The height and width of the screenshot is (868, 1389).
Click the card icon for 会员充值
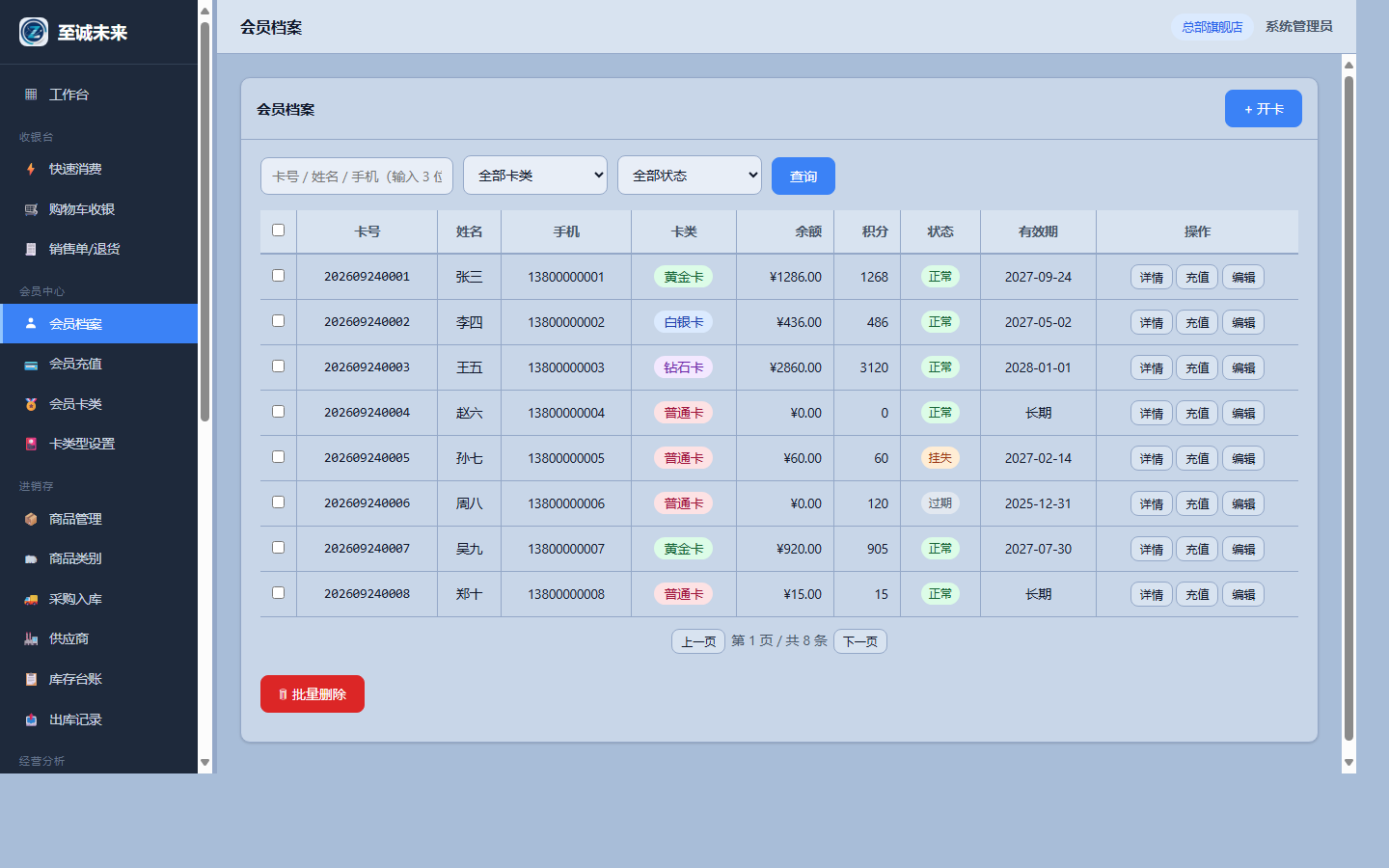point(31,364)
